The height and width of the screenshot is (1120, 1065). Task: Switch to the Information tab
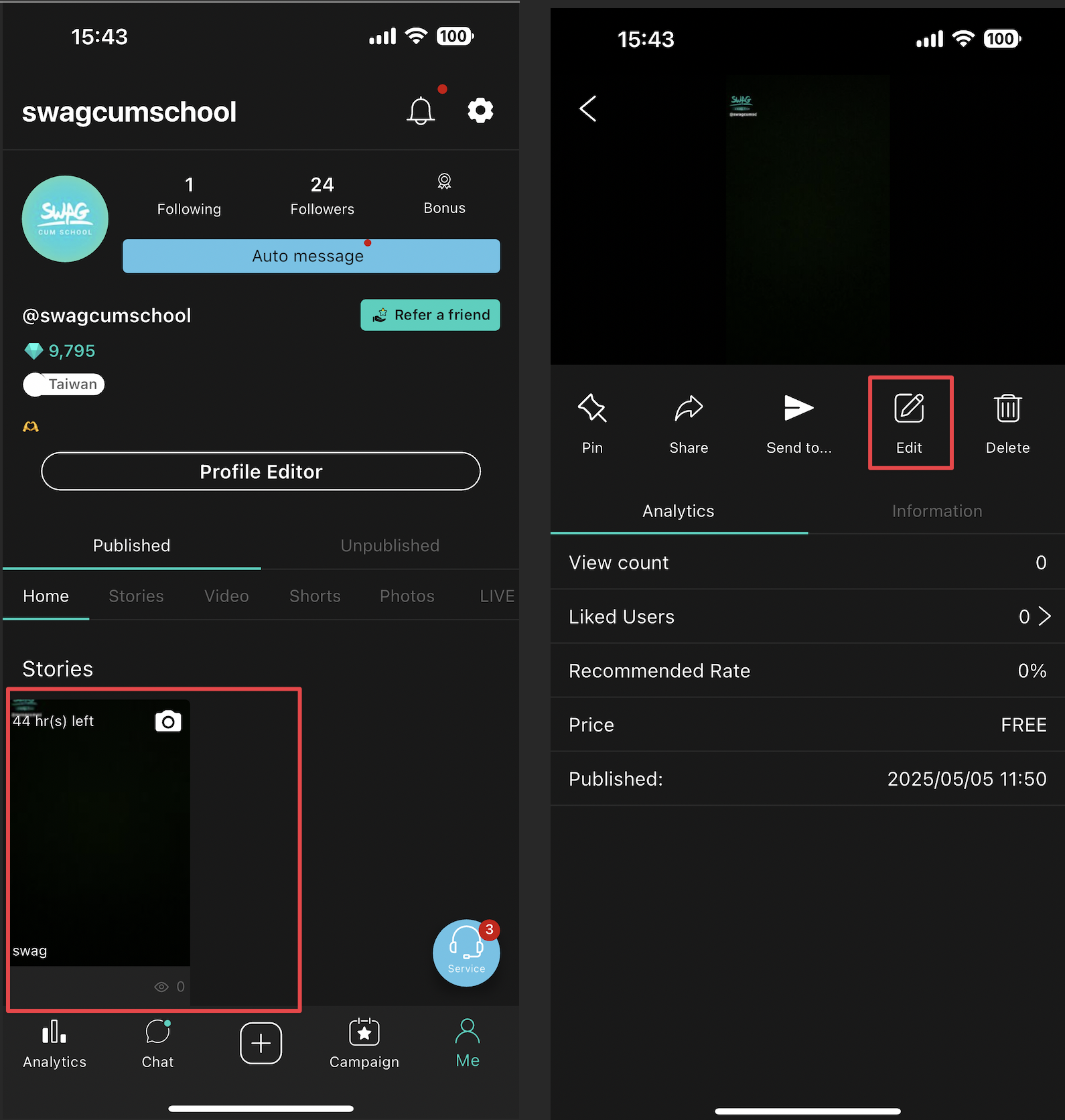936,511
